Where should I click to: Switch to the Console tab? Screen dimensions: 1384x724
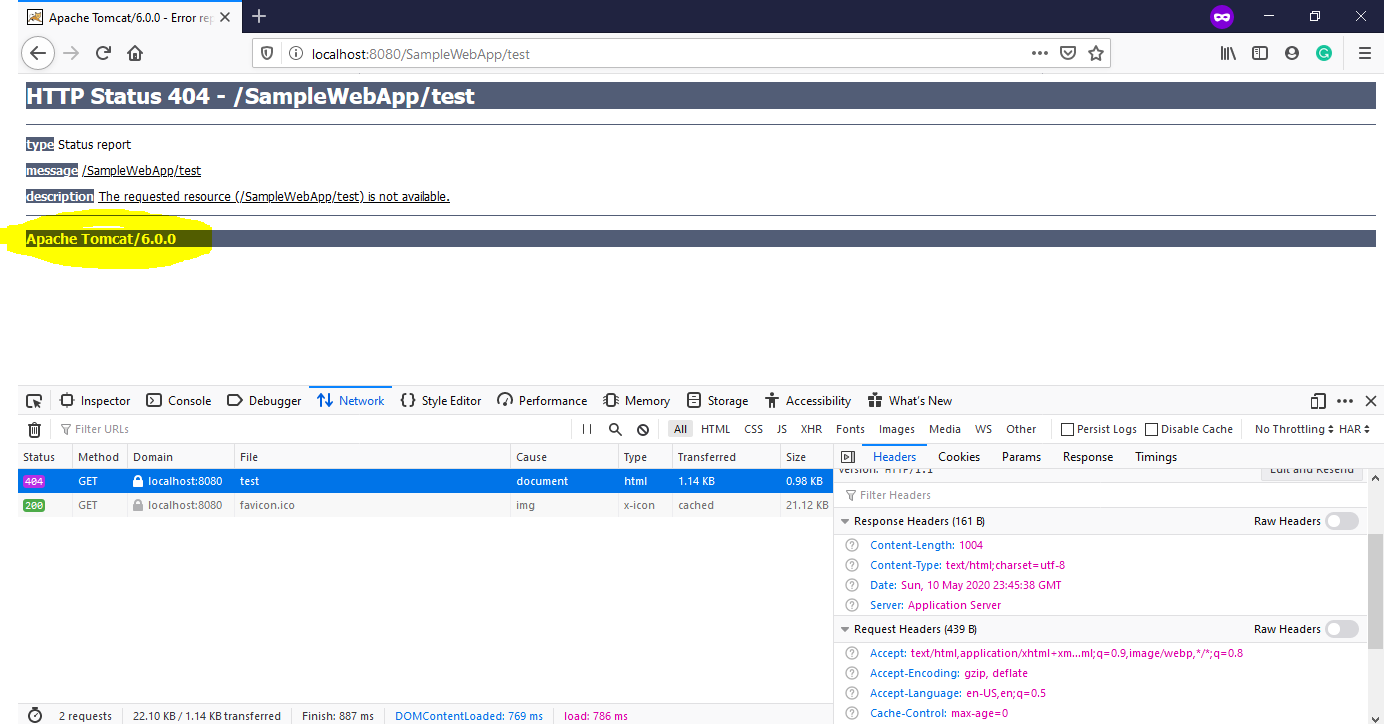pos(179,401)
